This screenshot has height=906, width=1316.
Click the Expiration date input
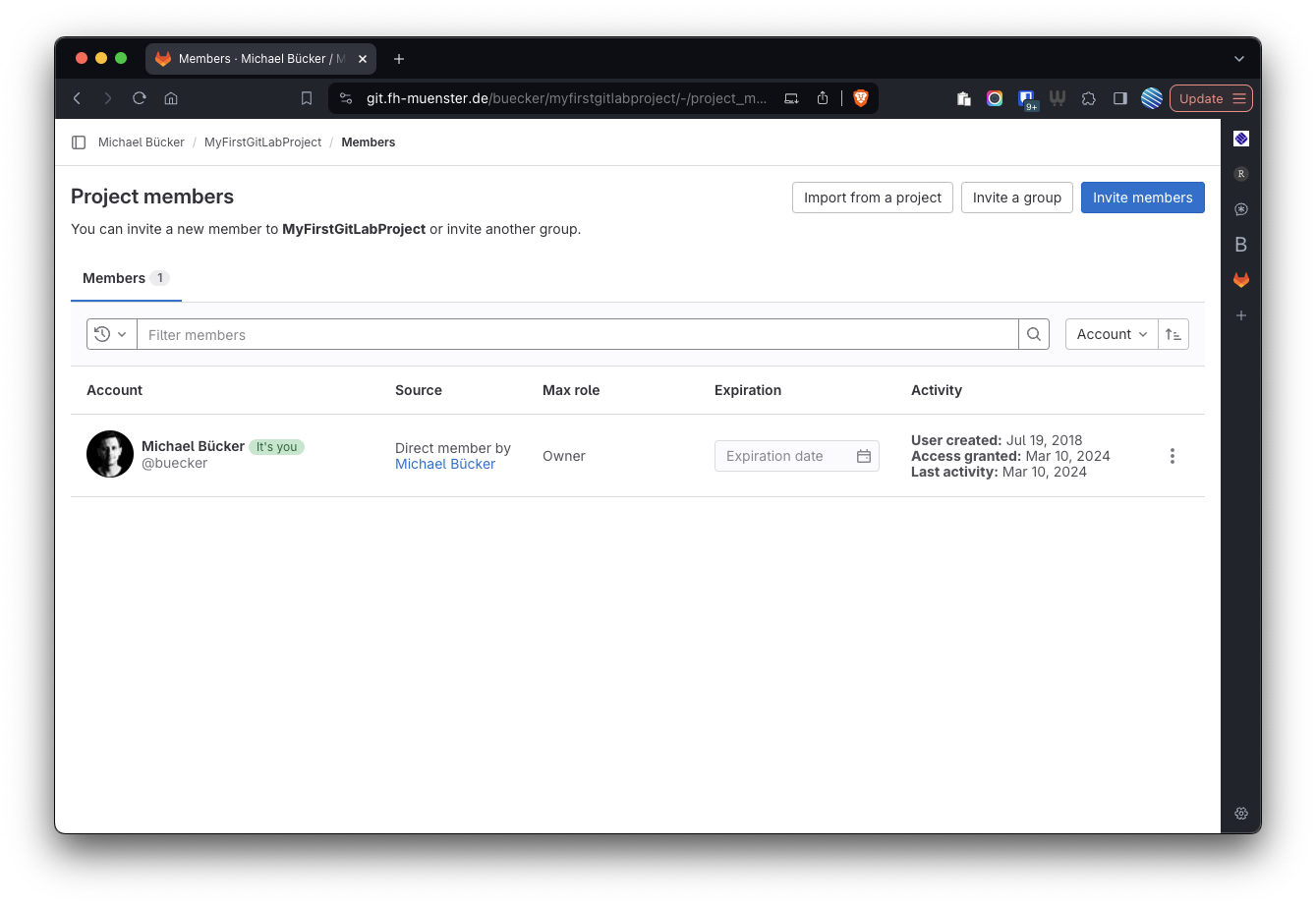click(797, 456)
